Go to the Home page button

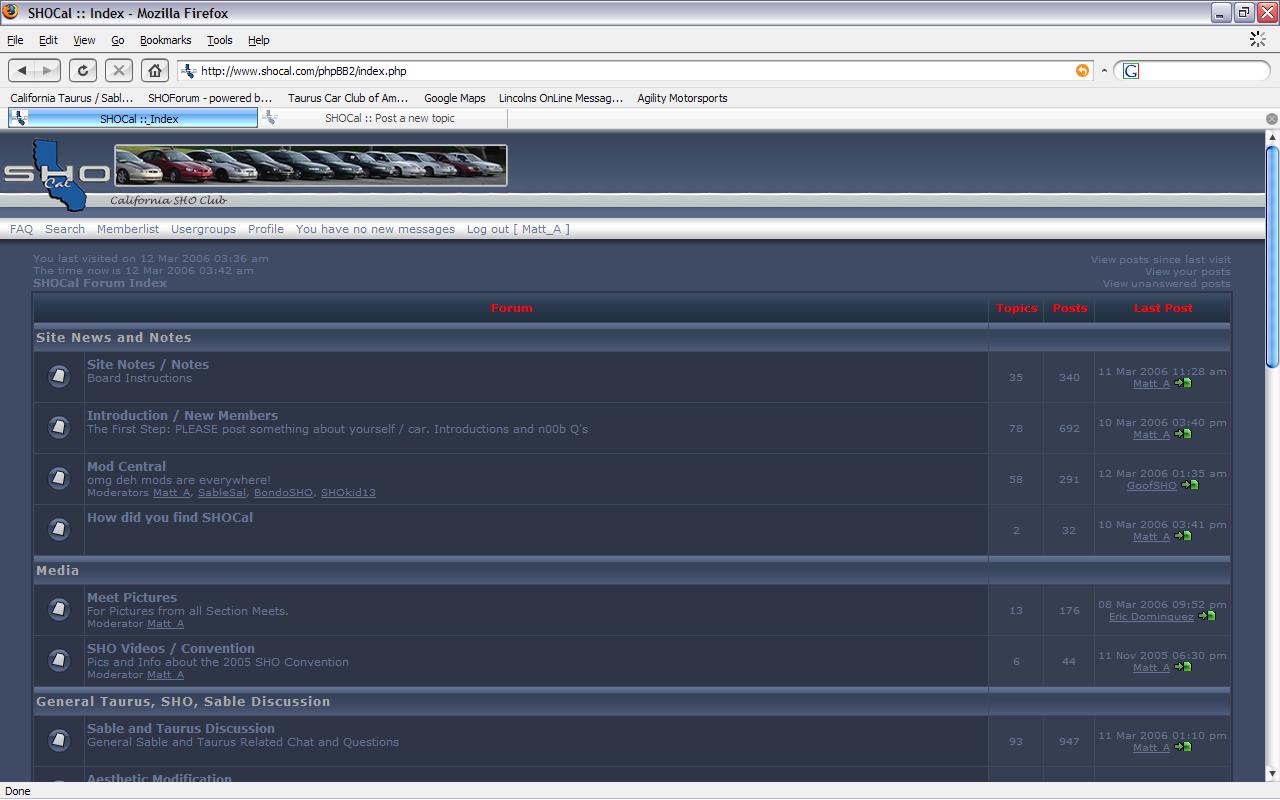point(154,70)
